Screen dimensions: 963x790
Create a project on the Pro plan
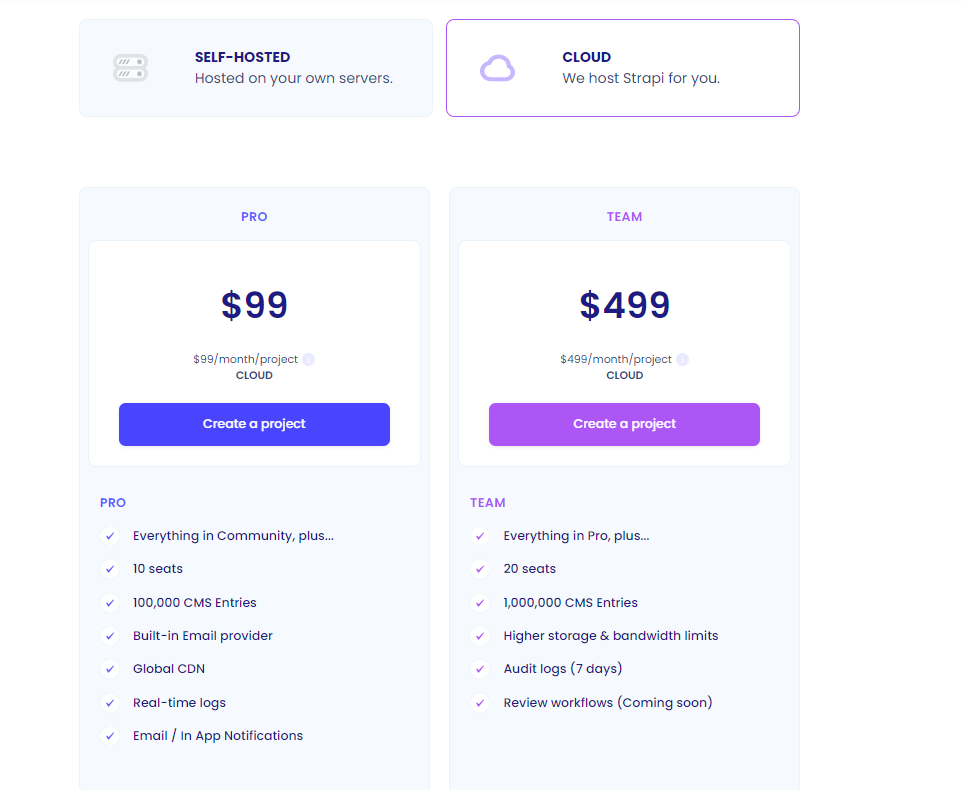[254, 424]
